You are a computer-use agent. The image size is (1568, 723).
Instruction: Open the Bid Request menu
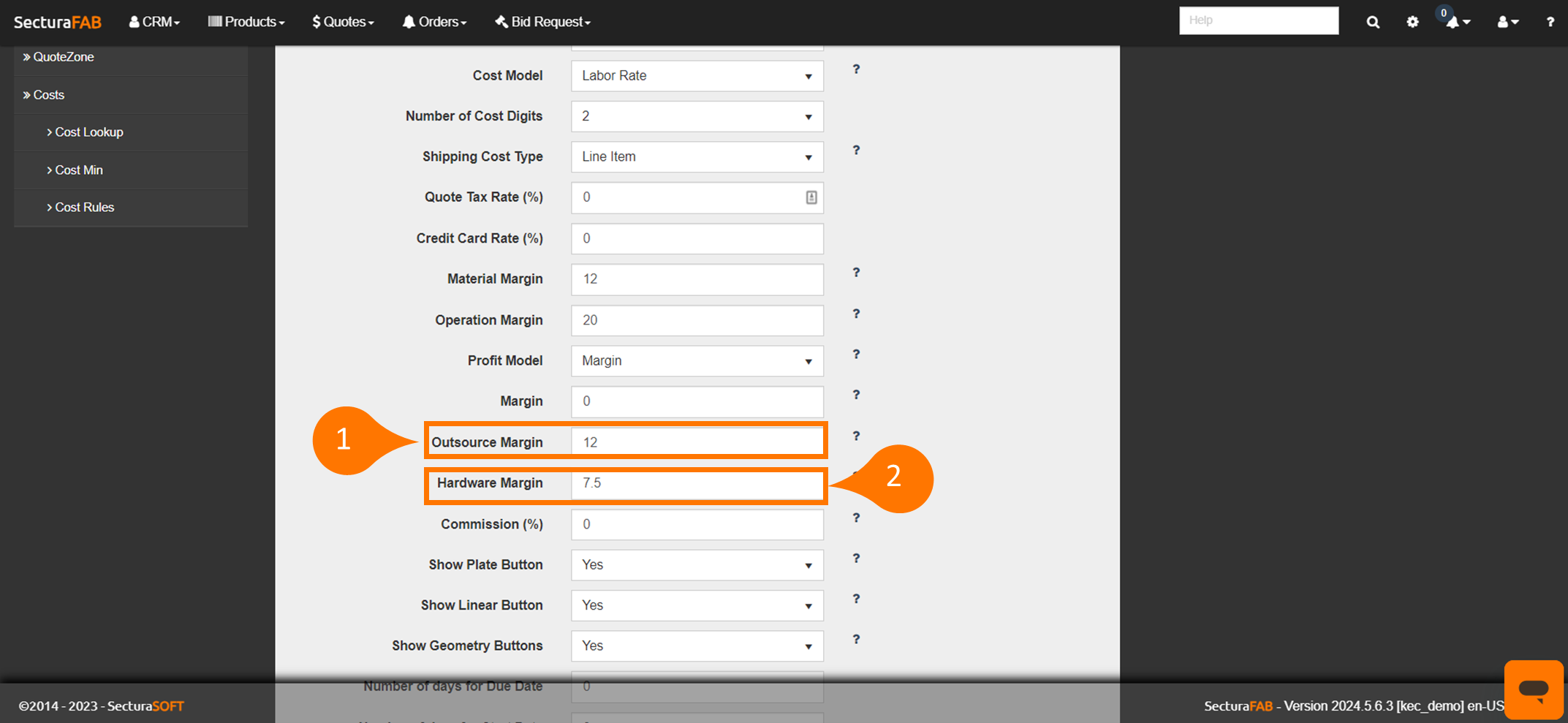point(543,22)
